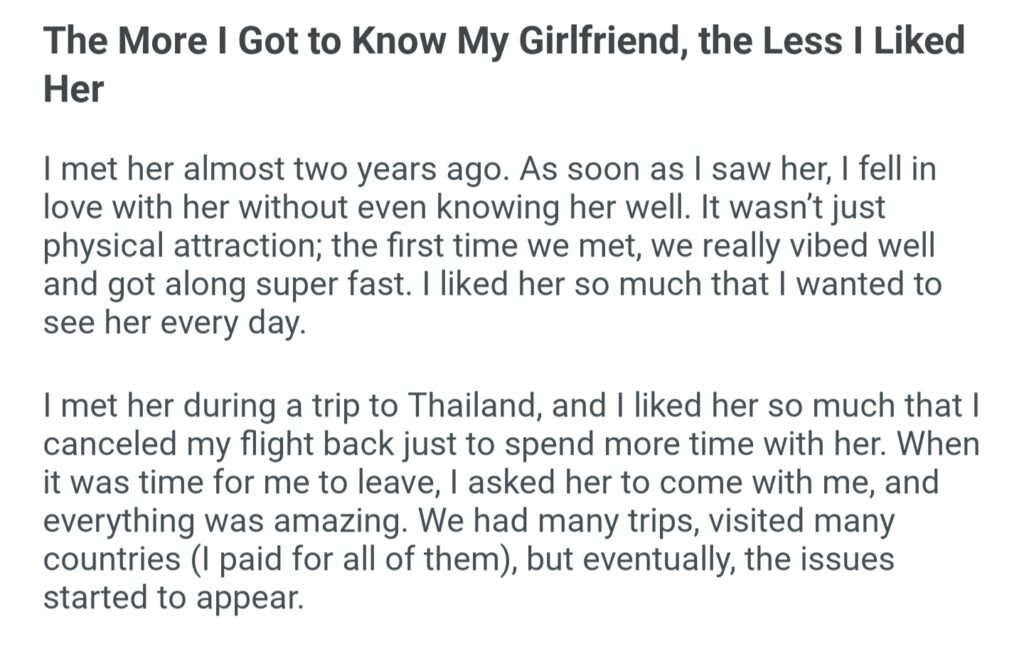Click the phrase "everything was amazing"
1024x646 pixels.
[x=224, y=520]
